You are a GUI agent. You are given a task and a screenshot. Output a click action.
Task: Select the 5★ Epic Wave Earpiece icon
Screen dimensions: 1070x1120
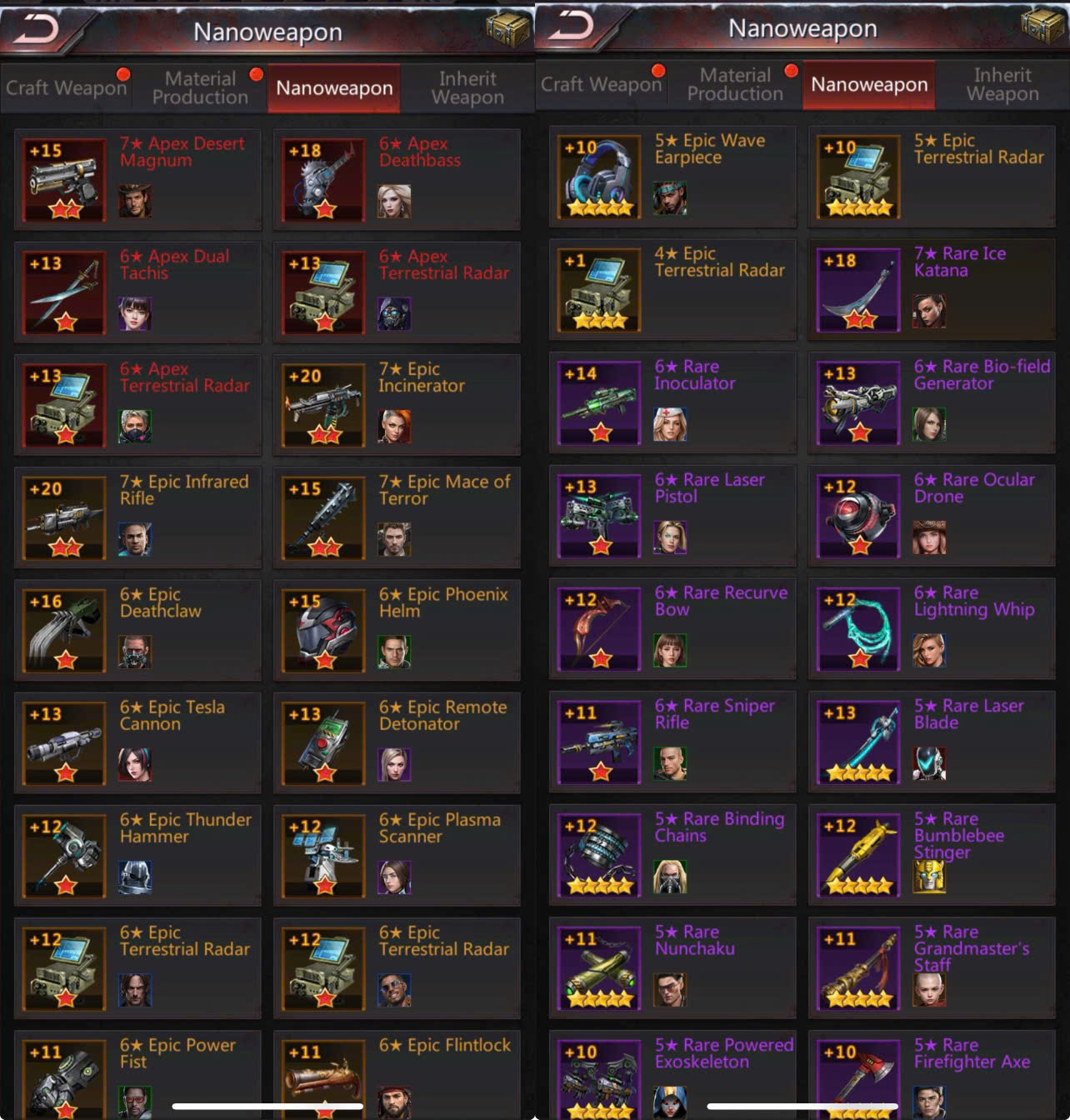(600, 177)
